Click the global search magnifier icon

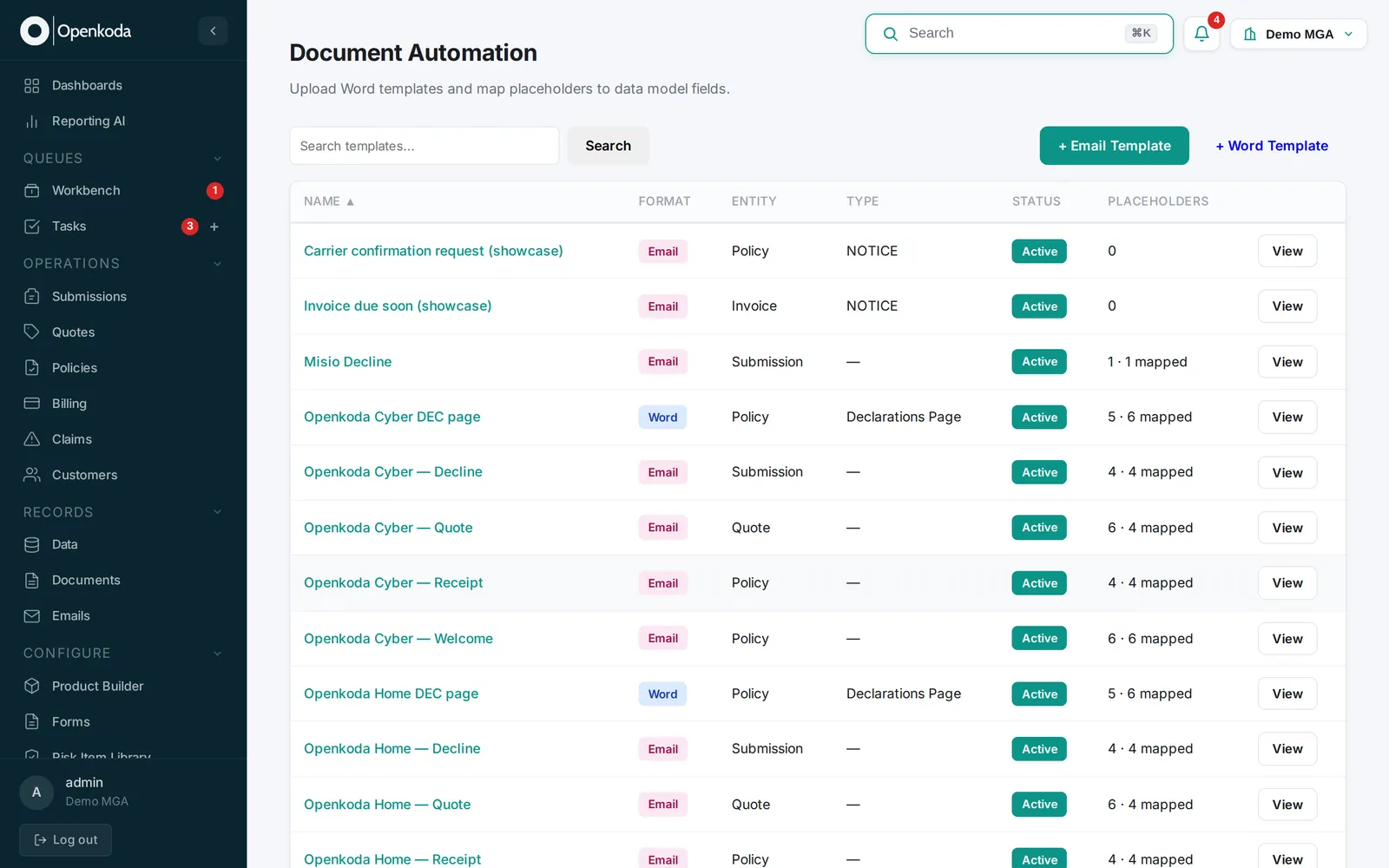[x=890, y=34]
